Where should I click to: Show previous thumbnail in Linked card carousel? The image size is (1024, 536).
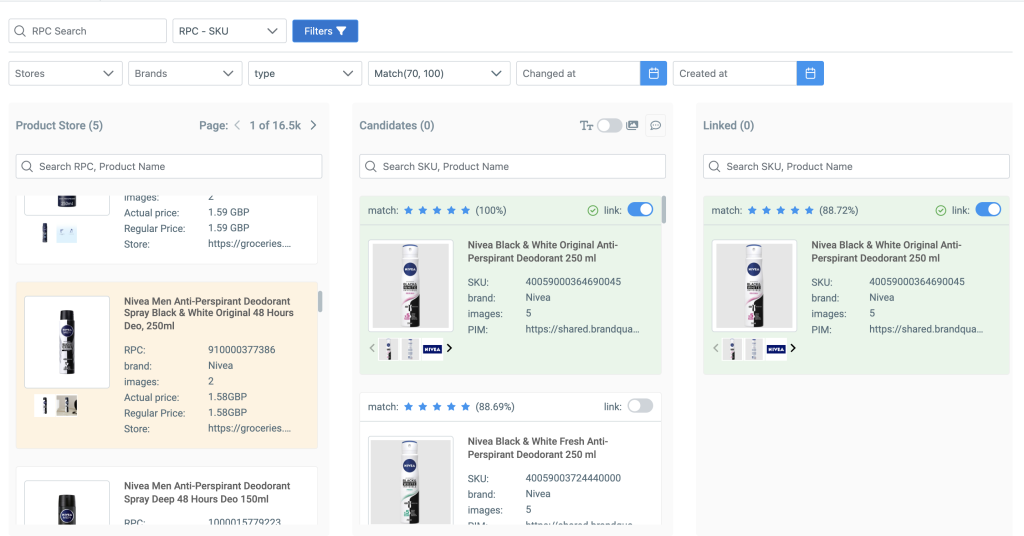tap(716, 349)
